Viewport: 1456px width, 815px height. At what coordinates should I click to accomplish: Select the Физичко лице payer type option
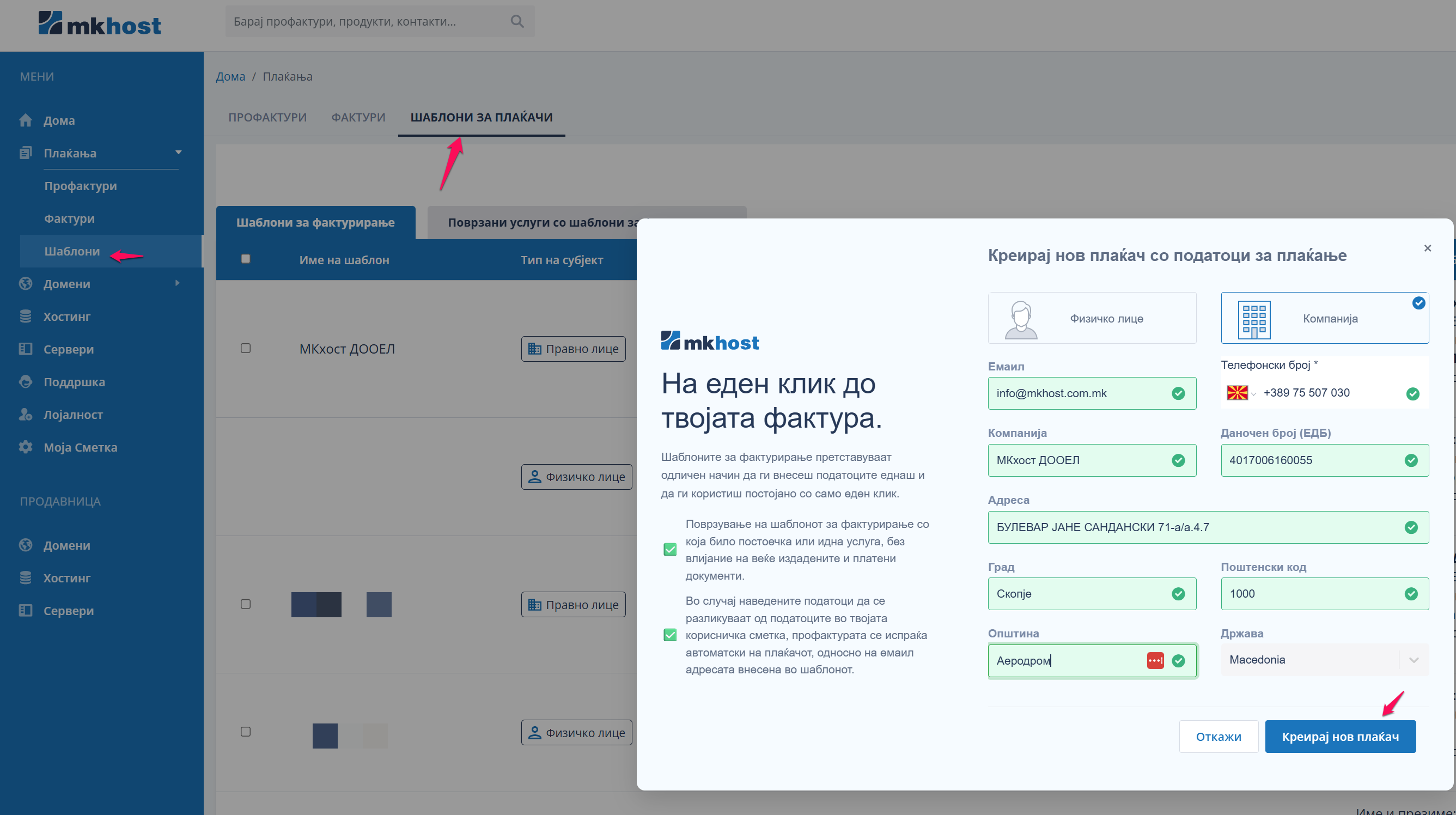tap(1092, 318)
